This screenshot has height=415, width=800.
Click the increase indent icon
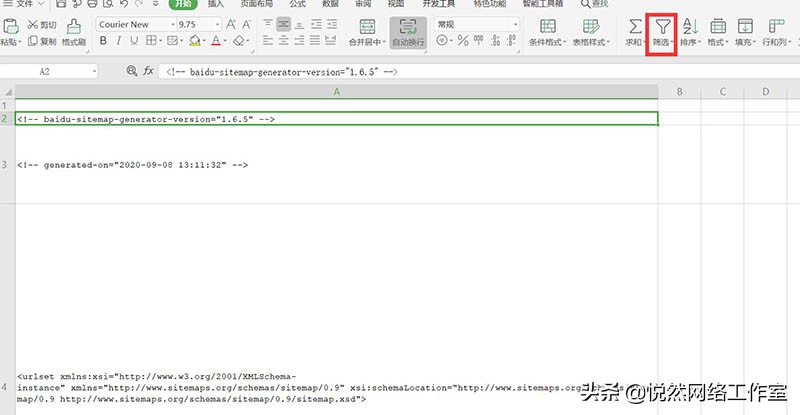tap(332, 24)
